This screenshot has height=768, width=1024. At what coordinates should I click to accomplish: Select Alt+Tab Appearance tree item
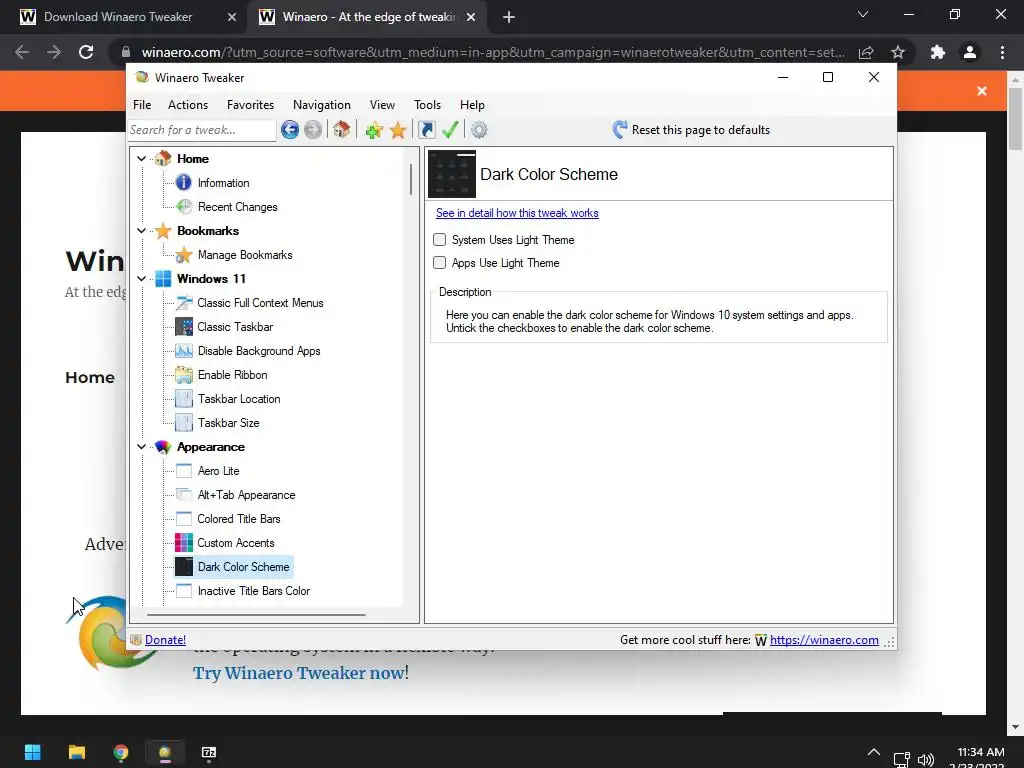point(246,495)
